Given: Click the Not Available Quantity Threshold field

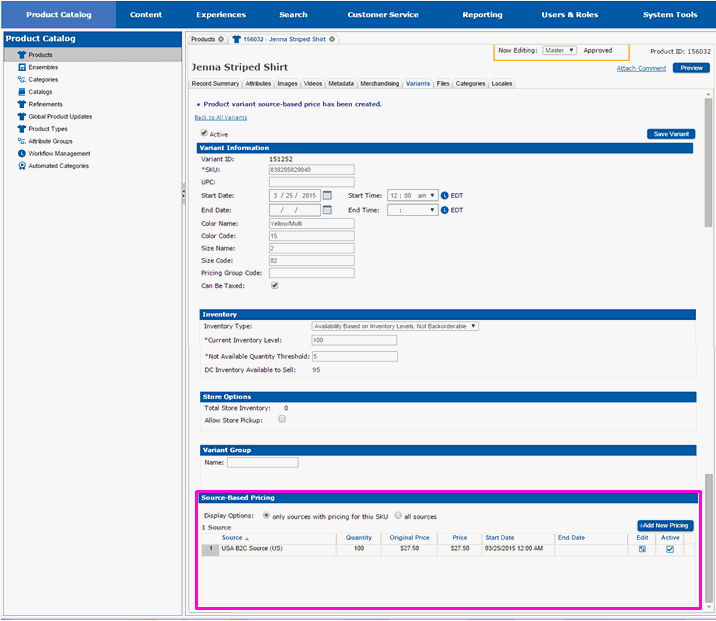Looking at the screenshot, I should (x=354, y=356).
